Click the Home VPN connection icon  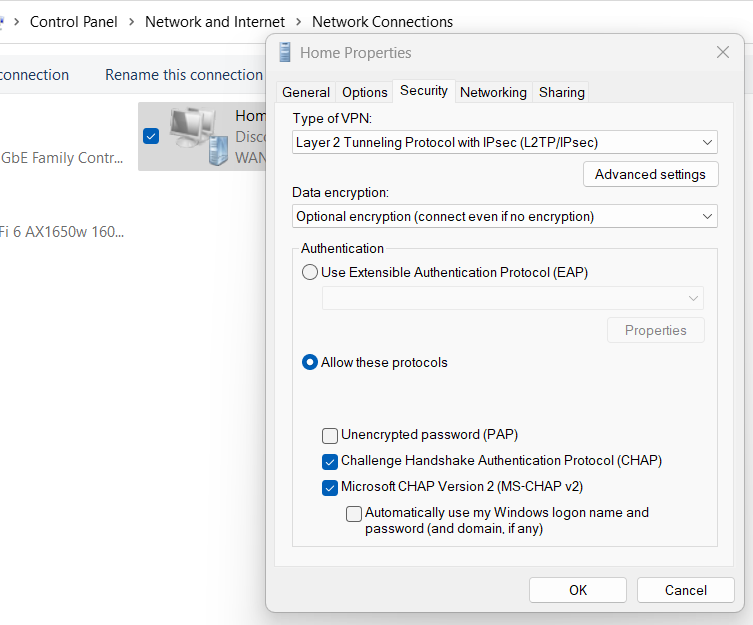196,135
